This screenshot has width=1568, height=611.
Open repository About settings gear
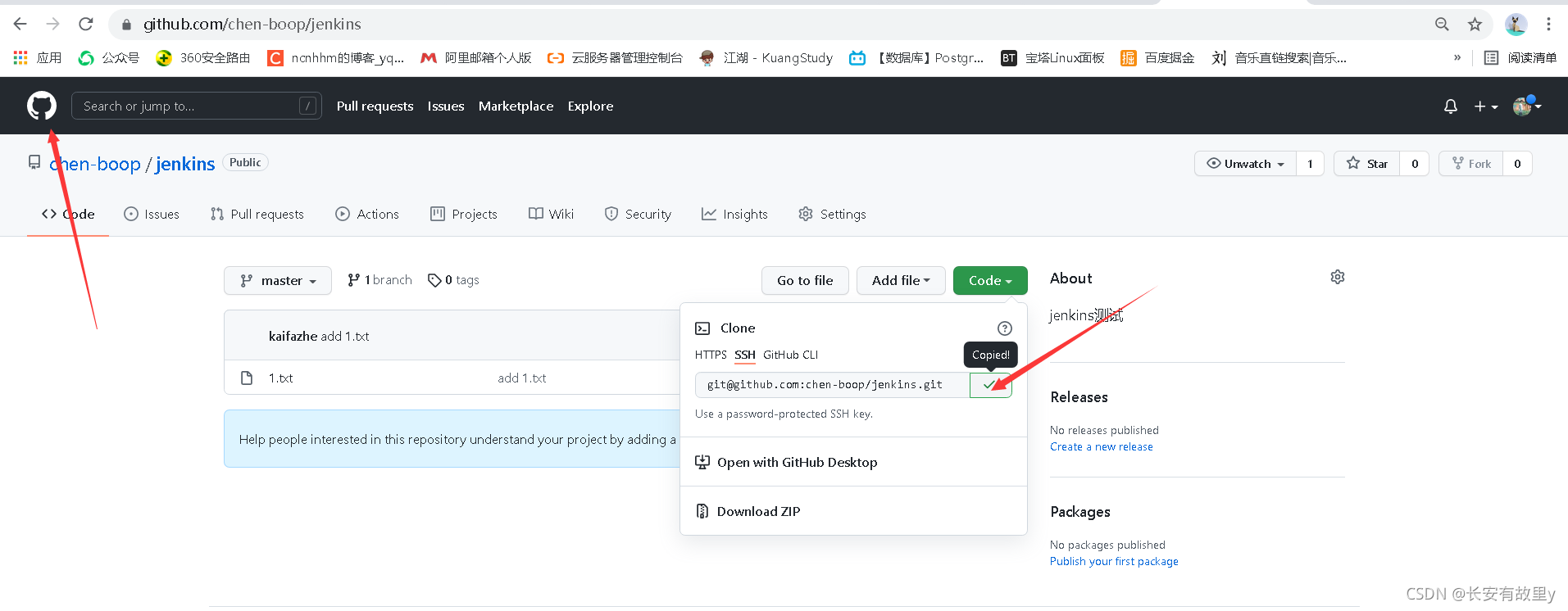pos(1338,277)
